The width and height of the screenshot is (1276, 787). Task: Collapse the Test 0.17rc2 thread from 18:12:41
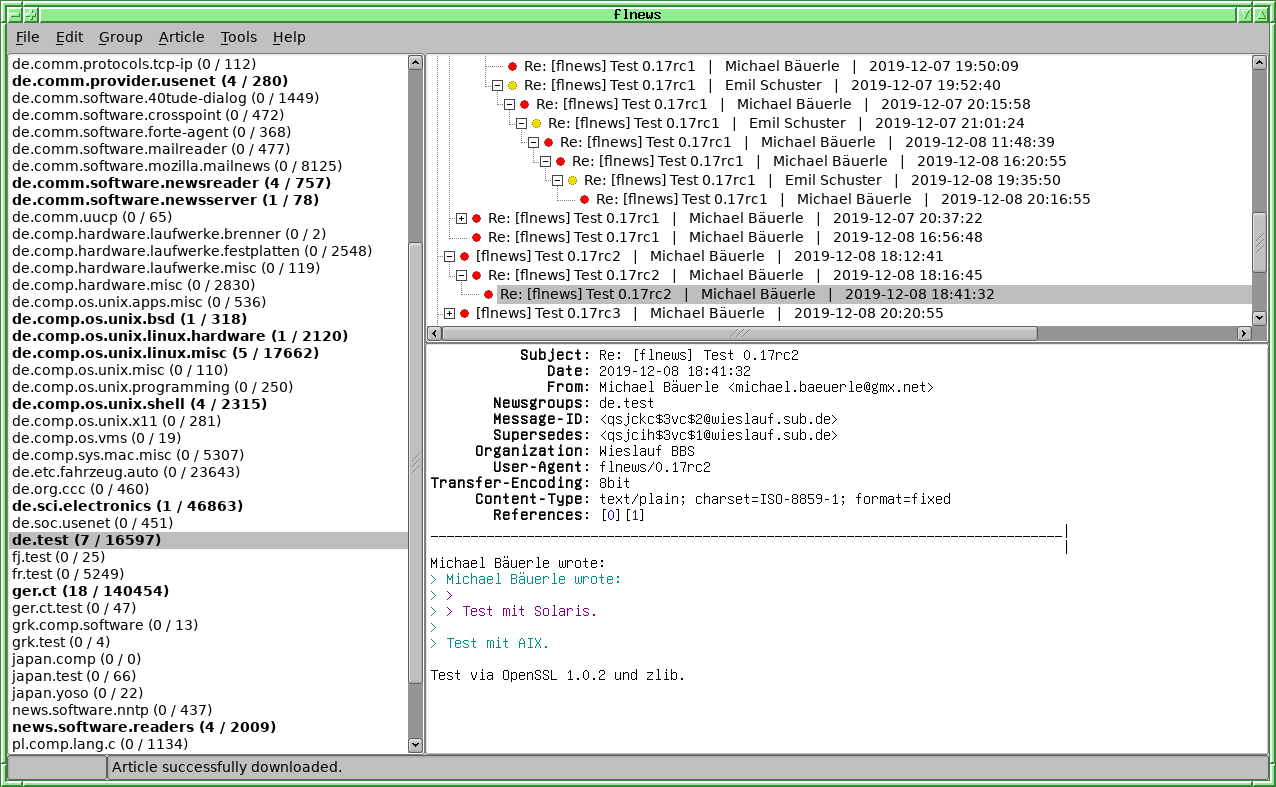(x=449, y=257)
